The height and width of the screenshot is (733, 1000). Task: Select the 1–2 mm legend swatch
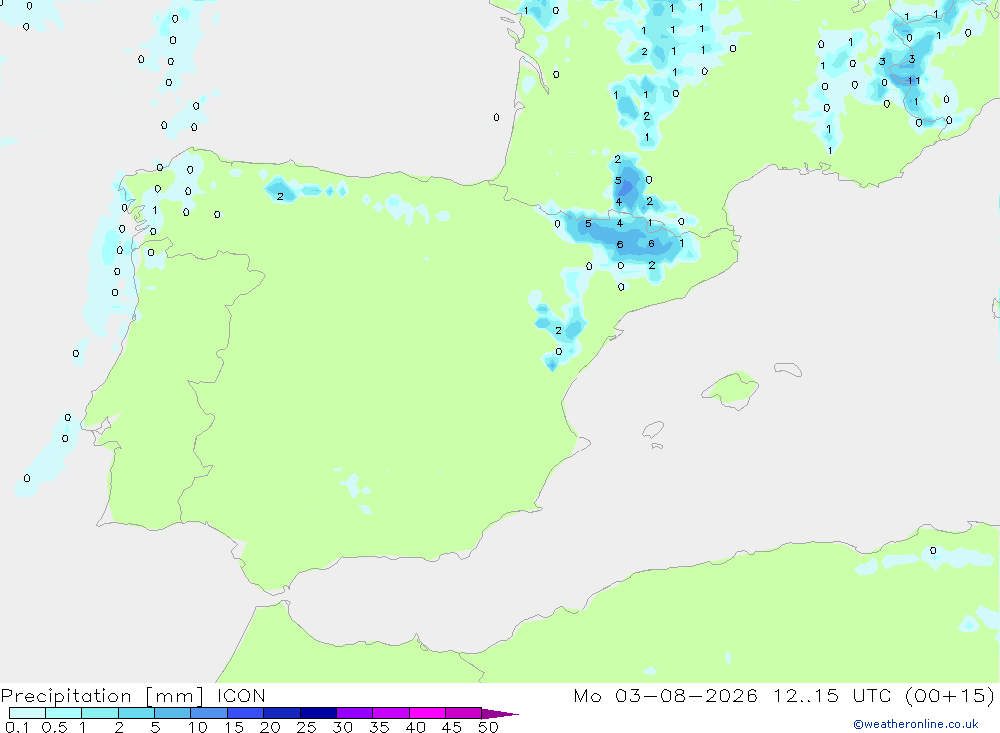(x=100, y=713)
